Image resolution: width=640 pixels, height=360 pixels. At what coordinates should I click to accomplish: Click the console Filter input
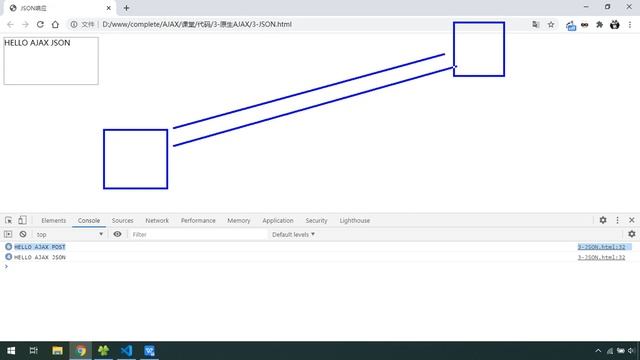click(198, 234)
